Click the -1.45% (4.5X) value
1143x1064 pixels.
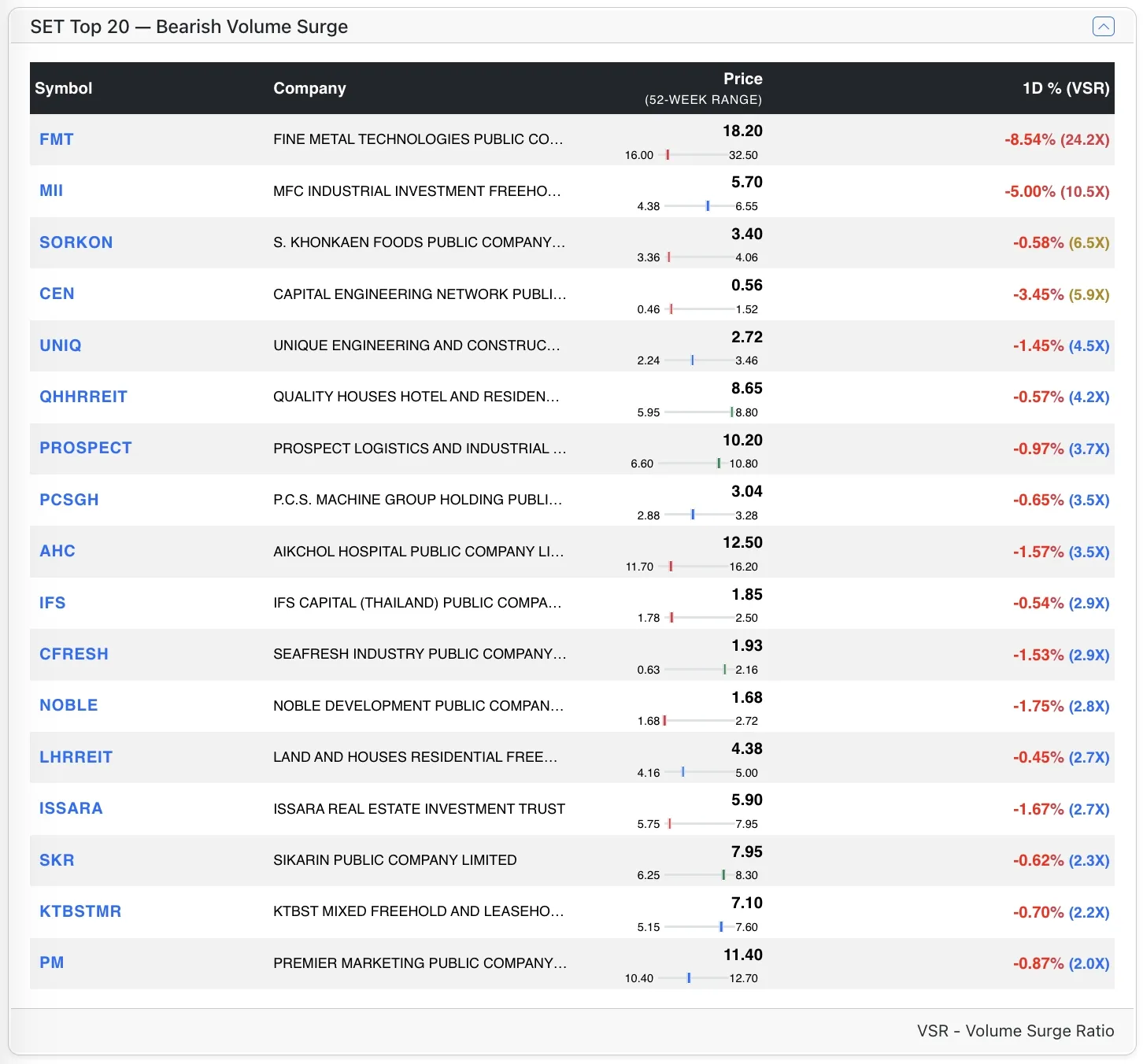[x=1061, y=346]
